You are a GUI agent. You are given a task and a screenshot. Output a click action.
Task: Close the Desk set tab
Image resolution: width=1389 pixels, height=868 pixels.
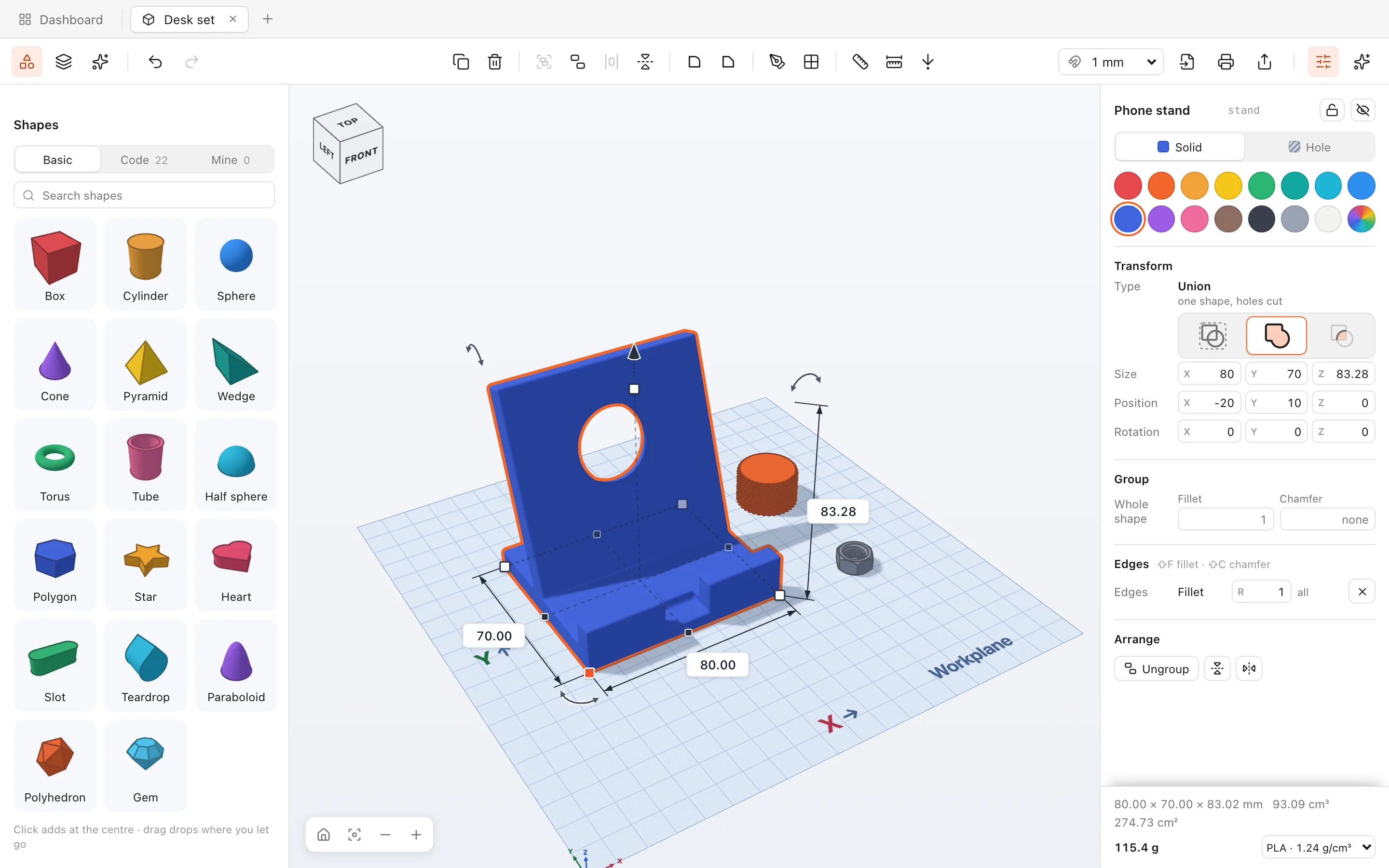tap(233, 19)
